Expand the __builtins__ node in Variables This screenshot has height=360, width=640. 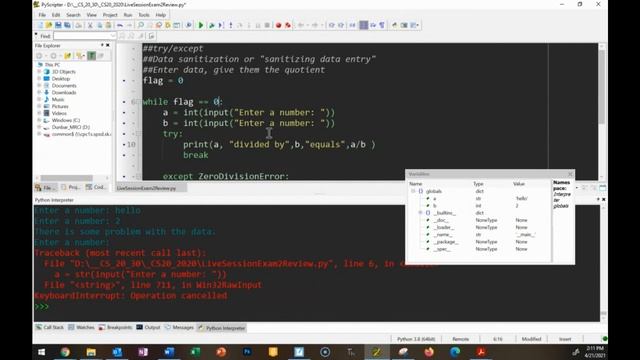tap(420, 213)
